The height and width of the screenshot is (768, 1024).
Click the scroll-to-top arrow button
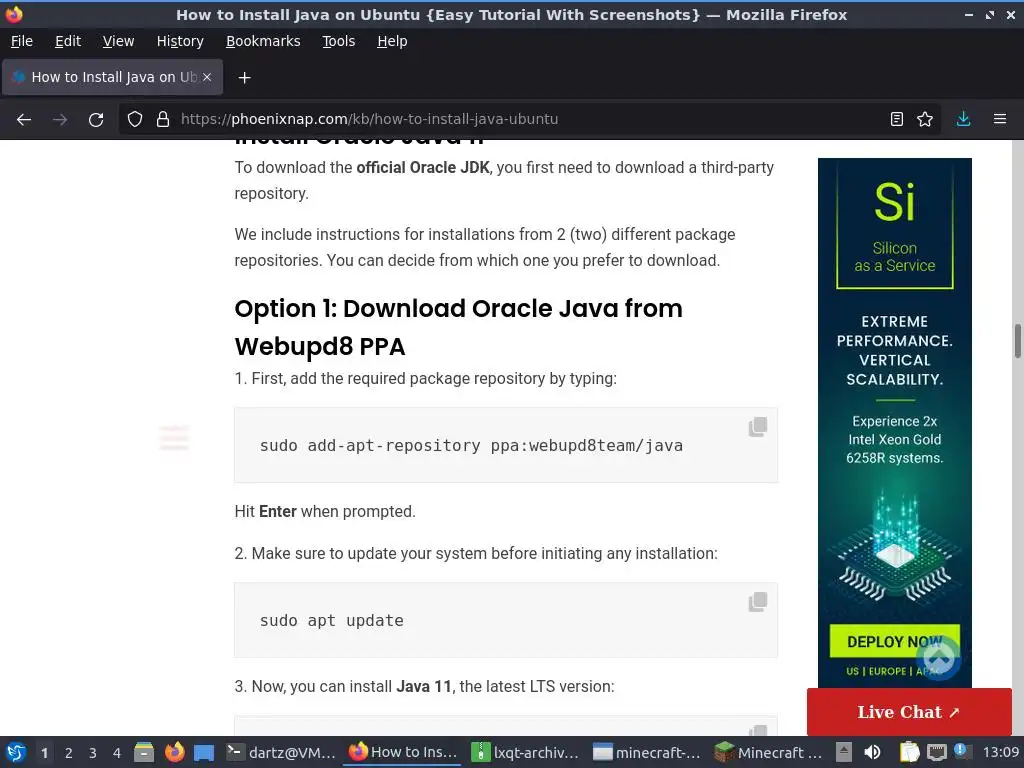[939, 658]
